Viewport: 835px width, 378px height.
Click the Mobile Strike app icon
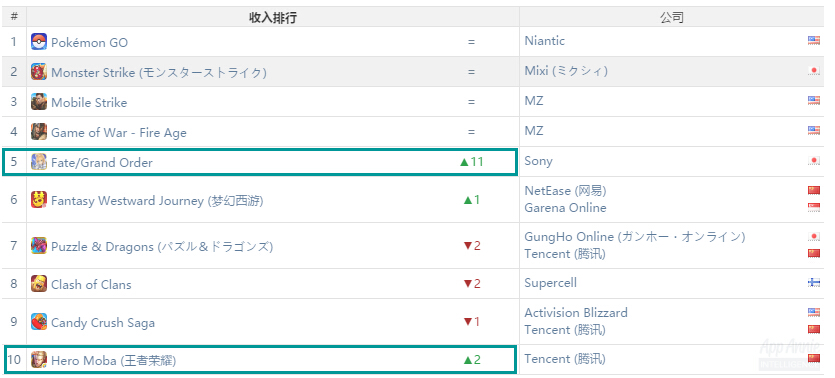click(39, 102)
